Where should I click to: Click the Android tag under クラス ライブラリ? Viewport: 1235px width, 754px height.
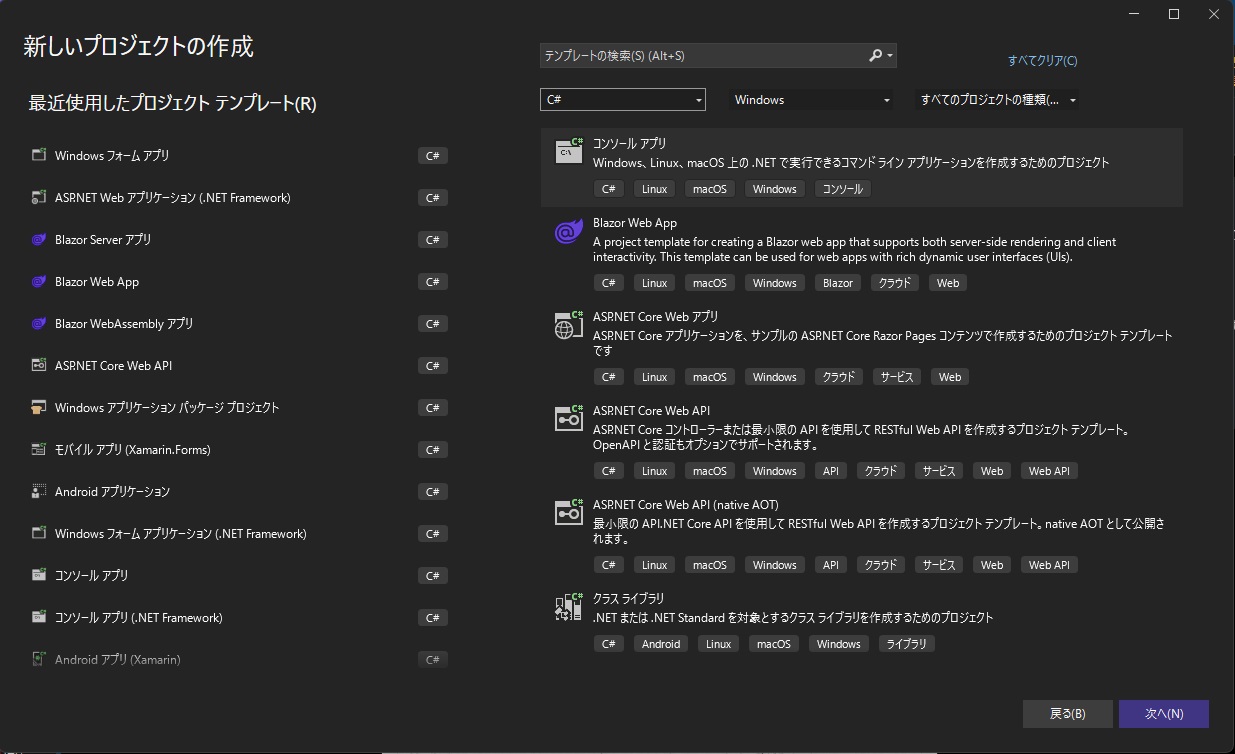(661, 644)
